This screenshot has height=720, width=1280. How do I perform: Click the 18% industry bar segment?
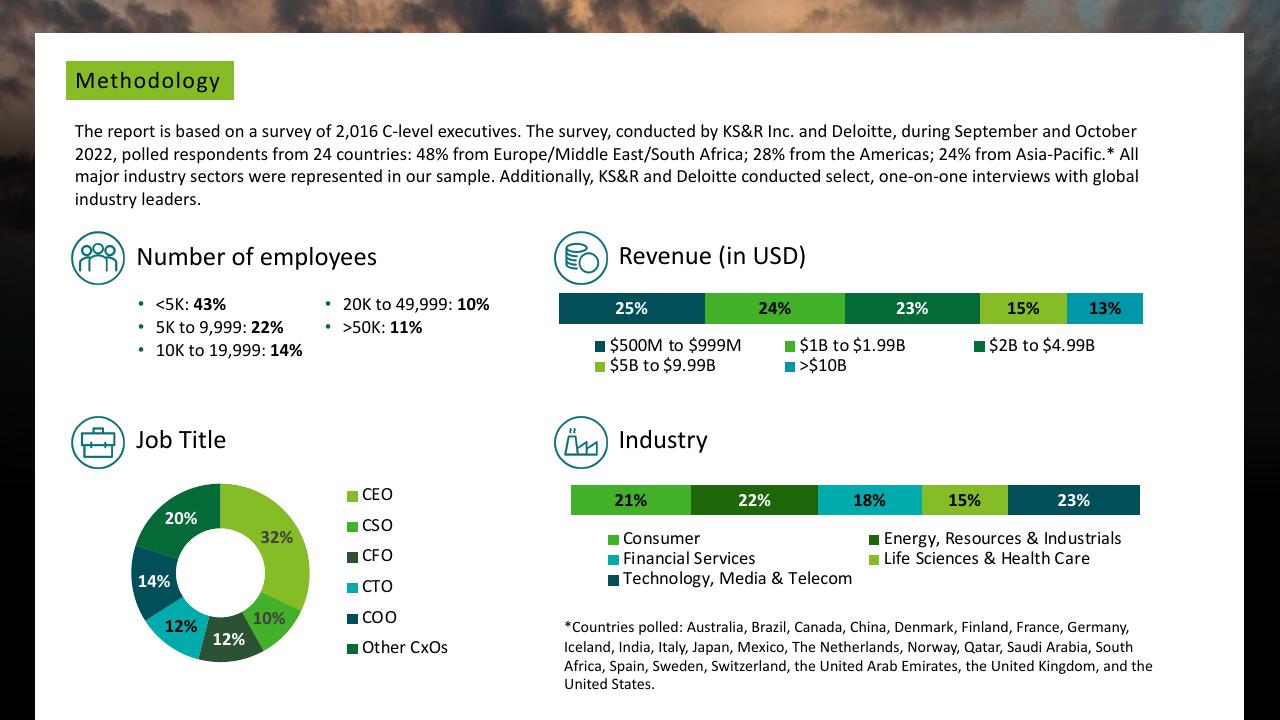[x=870, y=500]
